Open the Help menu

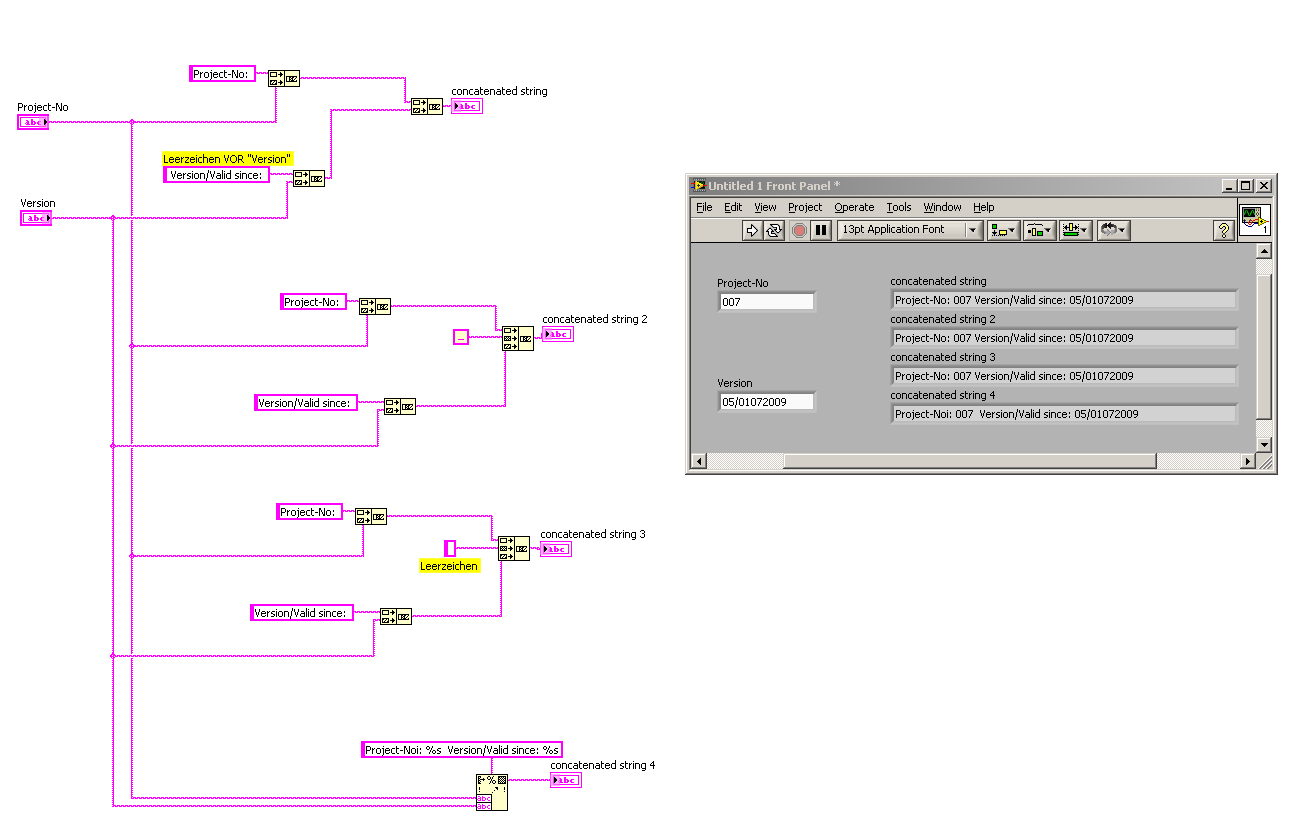point(984,207)
